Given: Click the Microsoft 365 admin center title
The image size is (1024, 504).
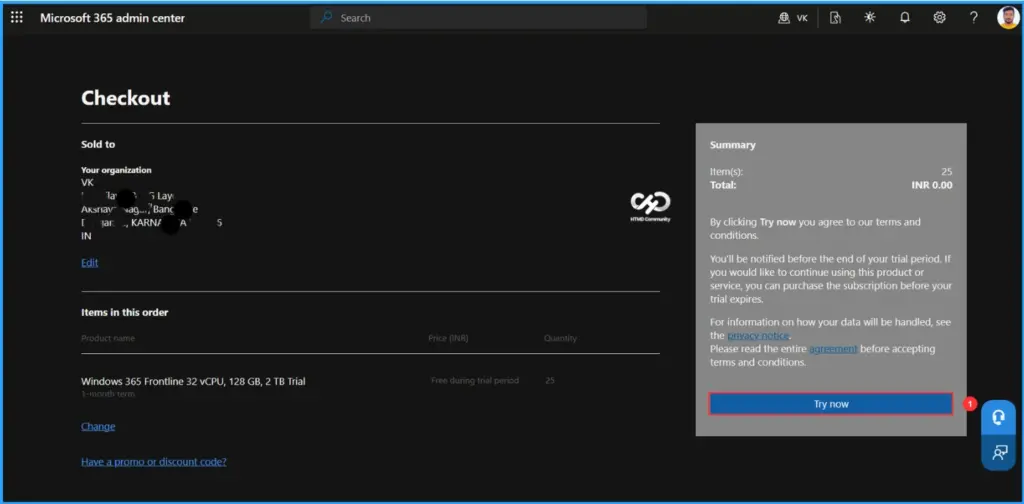Looking at the screenshot, I should coord(112,18).
